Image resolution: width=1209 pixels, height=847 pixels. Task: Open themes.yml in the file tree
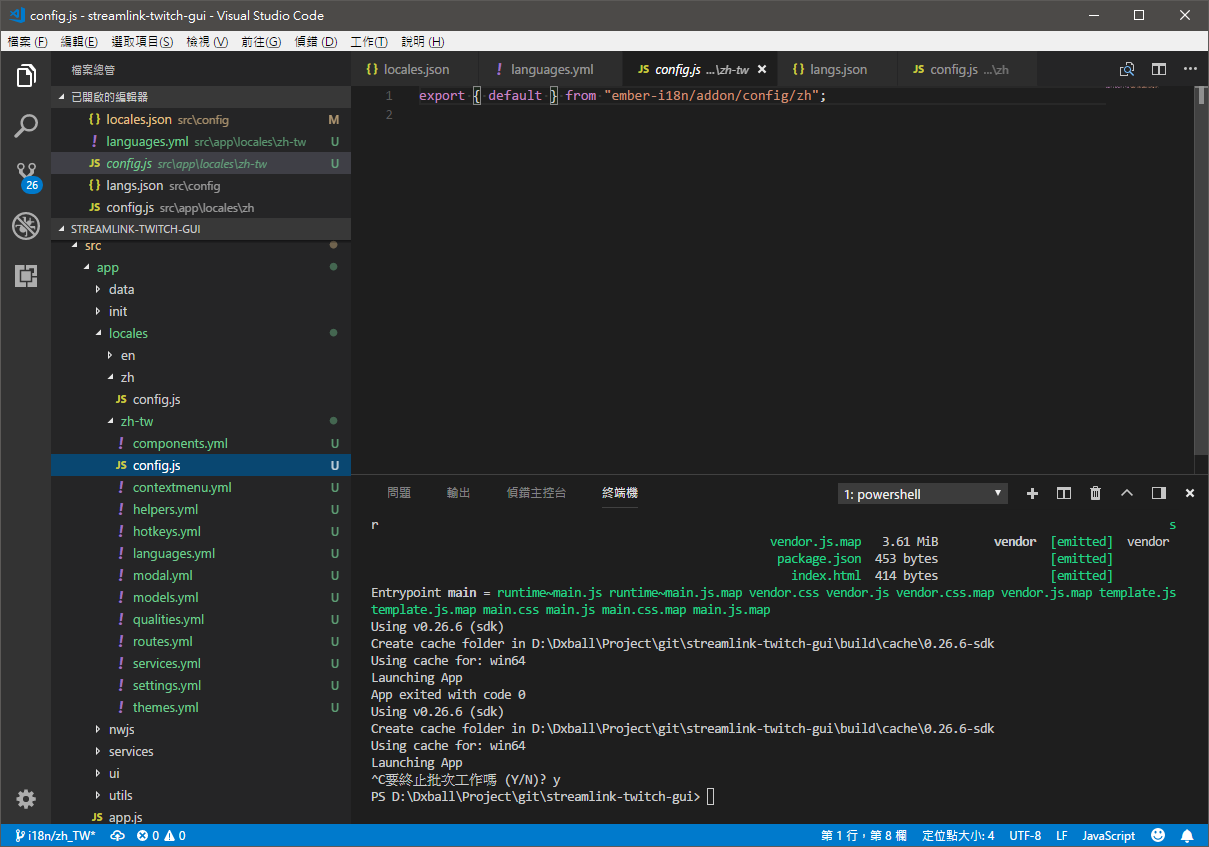[165, 707]
